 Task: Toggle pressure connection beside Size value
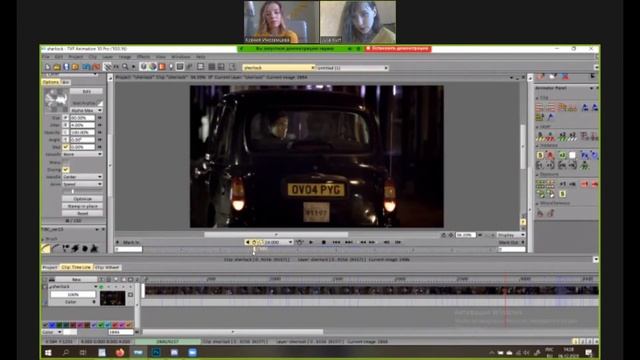coord(66,118)
